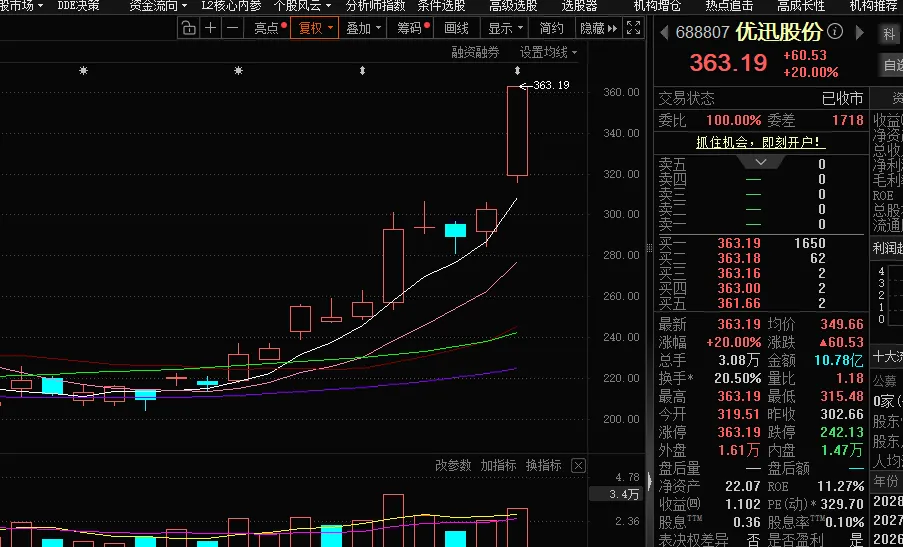This screenshot has height=547, width=903.
Task: Click 买五 price 361.66
Action: [739, 303]
